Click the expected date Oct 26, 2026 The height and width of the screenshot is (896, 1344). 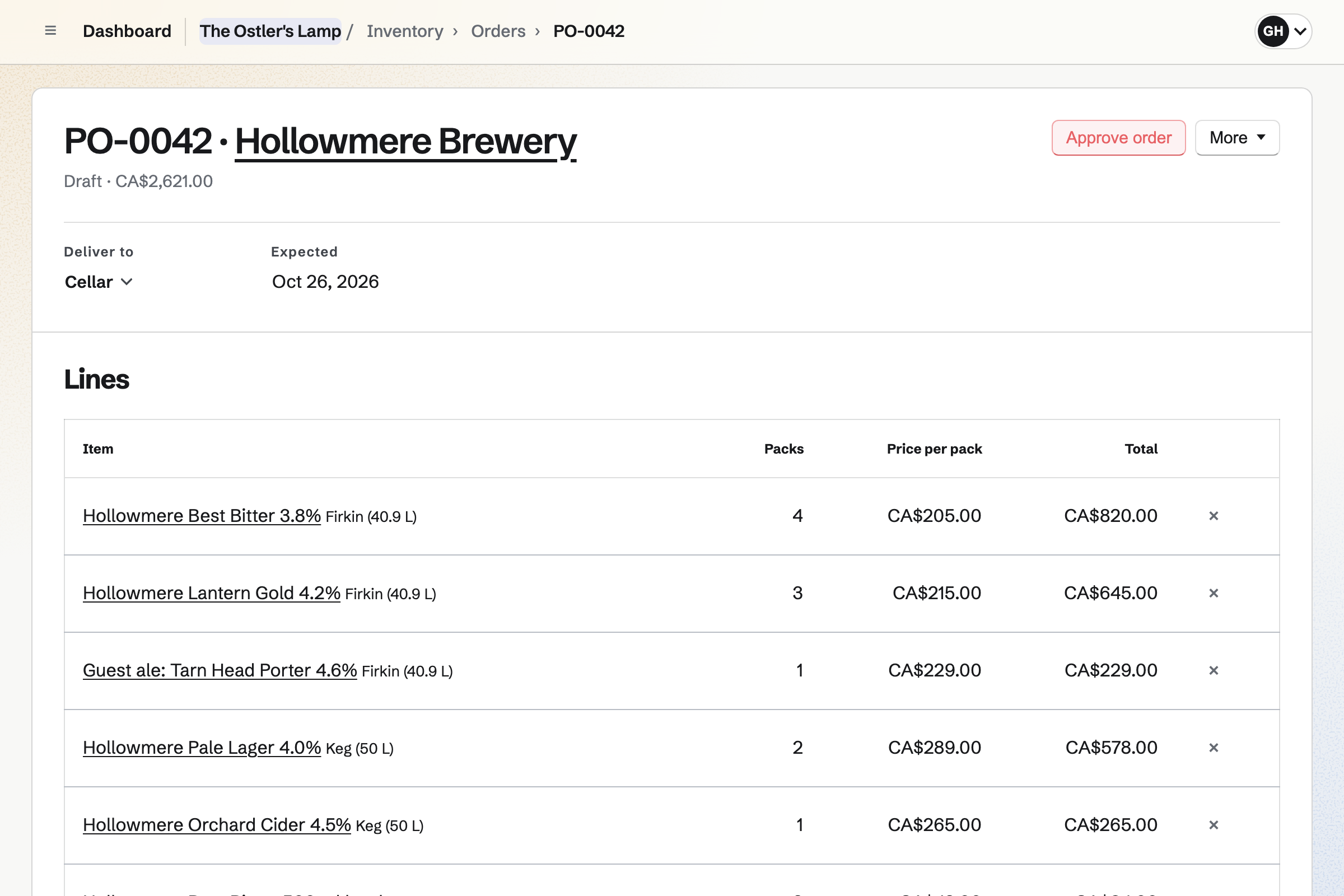[325, 282]
